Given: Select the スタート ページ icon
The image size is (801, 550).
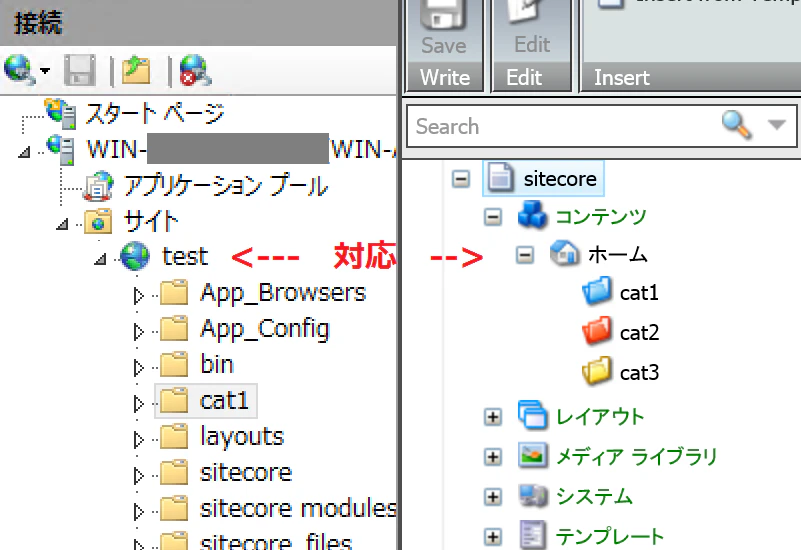Looking at the screenshot, I should pyautogui.click(x=61, y=113).
